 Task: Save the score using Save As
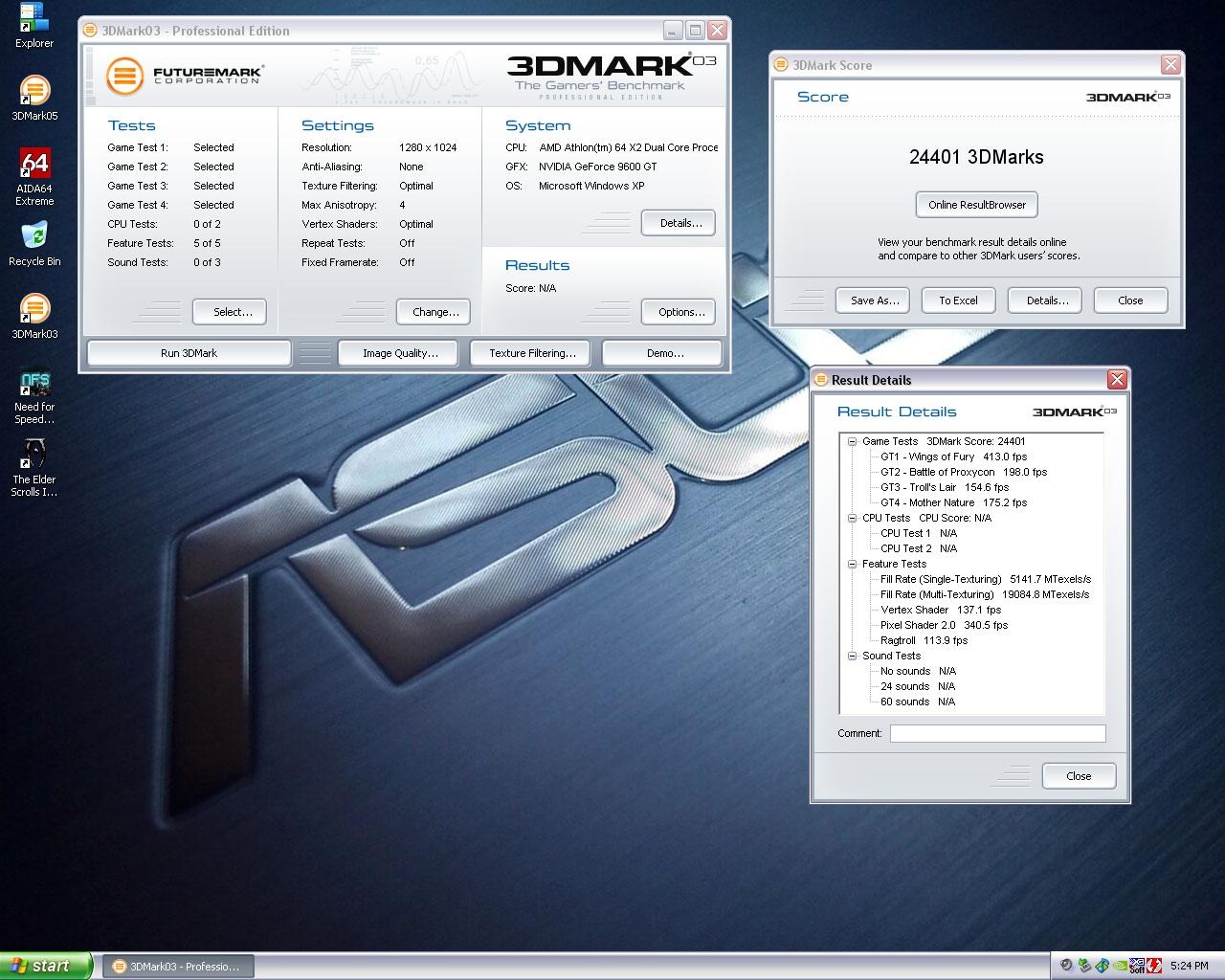tap(872, 300)
